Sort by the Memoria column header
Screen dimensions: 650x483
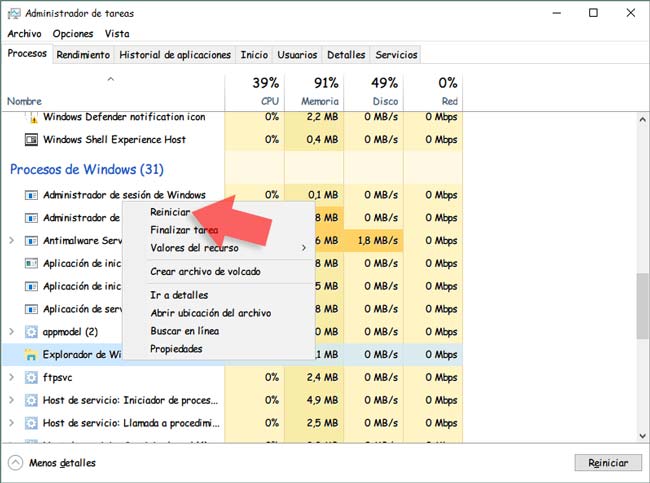[314, 91]
